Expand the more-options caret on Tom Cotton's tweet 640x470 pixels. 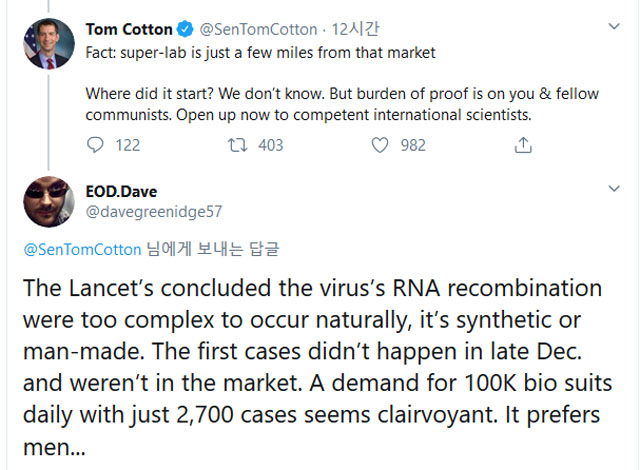(x=613, y=28)
